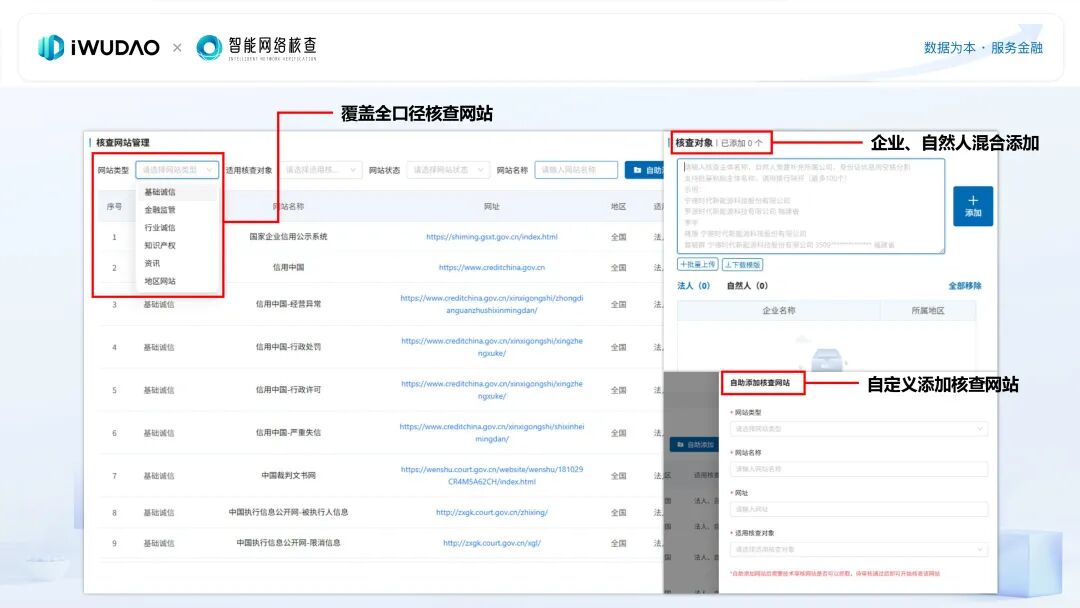Click the 批量上传 button
This screenshot has width=1080, height=608.
click(x=698, y=264)
